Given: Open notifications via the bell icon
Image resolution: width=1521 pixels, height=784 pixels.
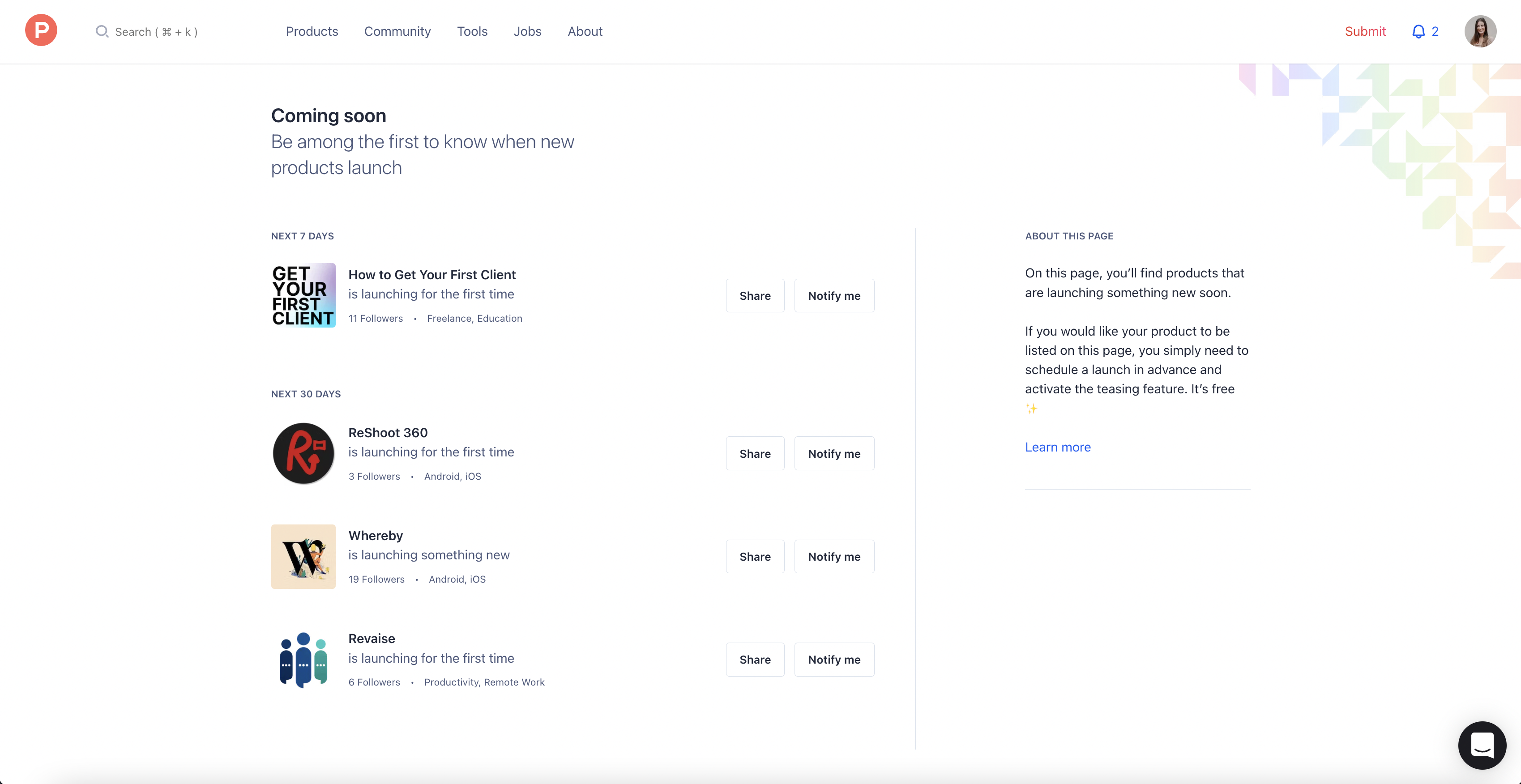Looking at the screenshot, I should [x=1419, y=31].
